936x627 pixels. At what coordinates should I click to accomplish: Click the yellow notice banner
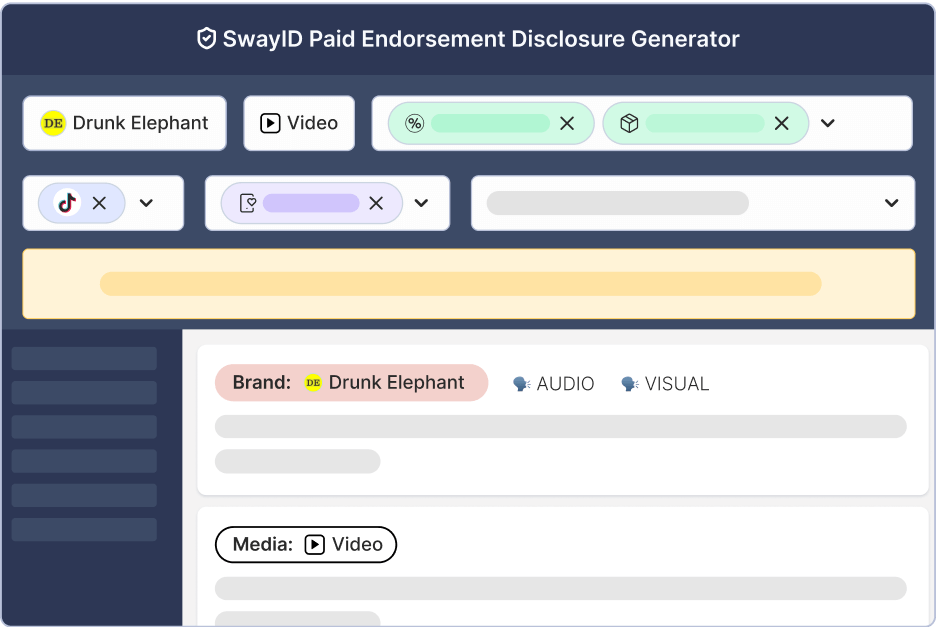[469, 284]
